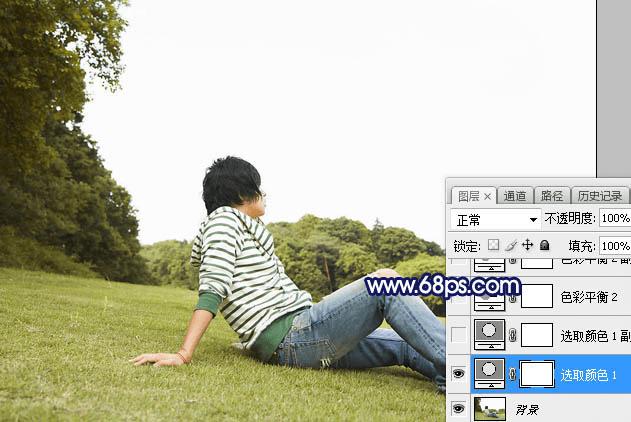Screen dimensions: 631x422
Task: Select 选取颜色 1 副本 adjustment layer icon
Action: (489, 335)
